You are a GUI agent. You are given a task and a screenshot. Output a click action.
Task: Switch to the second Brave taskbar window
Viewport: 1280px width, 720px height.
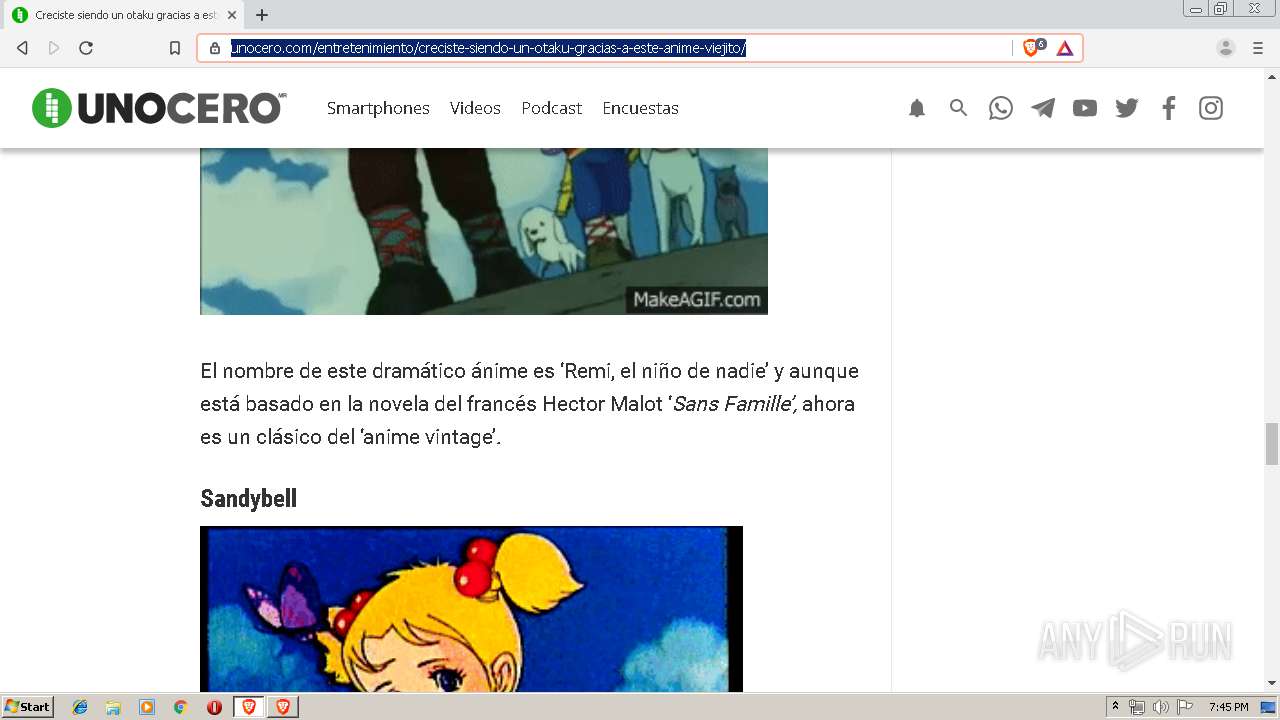283,707
